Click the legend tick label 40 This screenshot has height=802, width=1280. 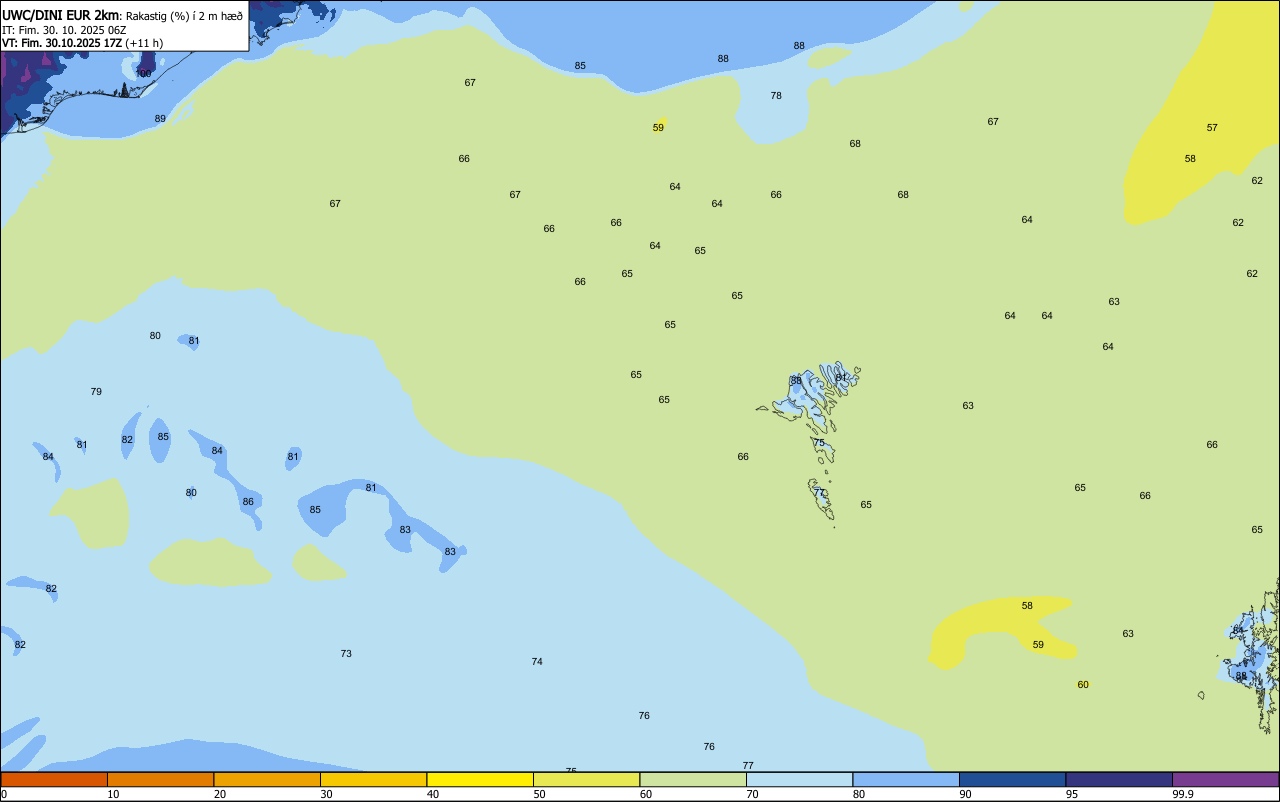[x=432, y=794]
